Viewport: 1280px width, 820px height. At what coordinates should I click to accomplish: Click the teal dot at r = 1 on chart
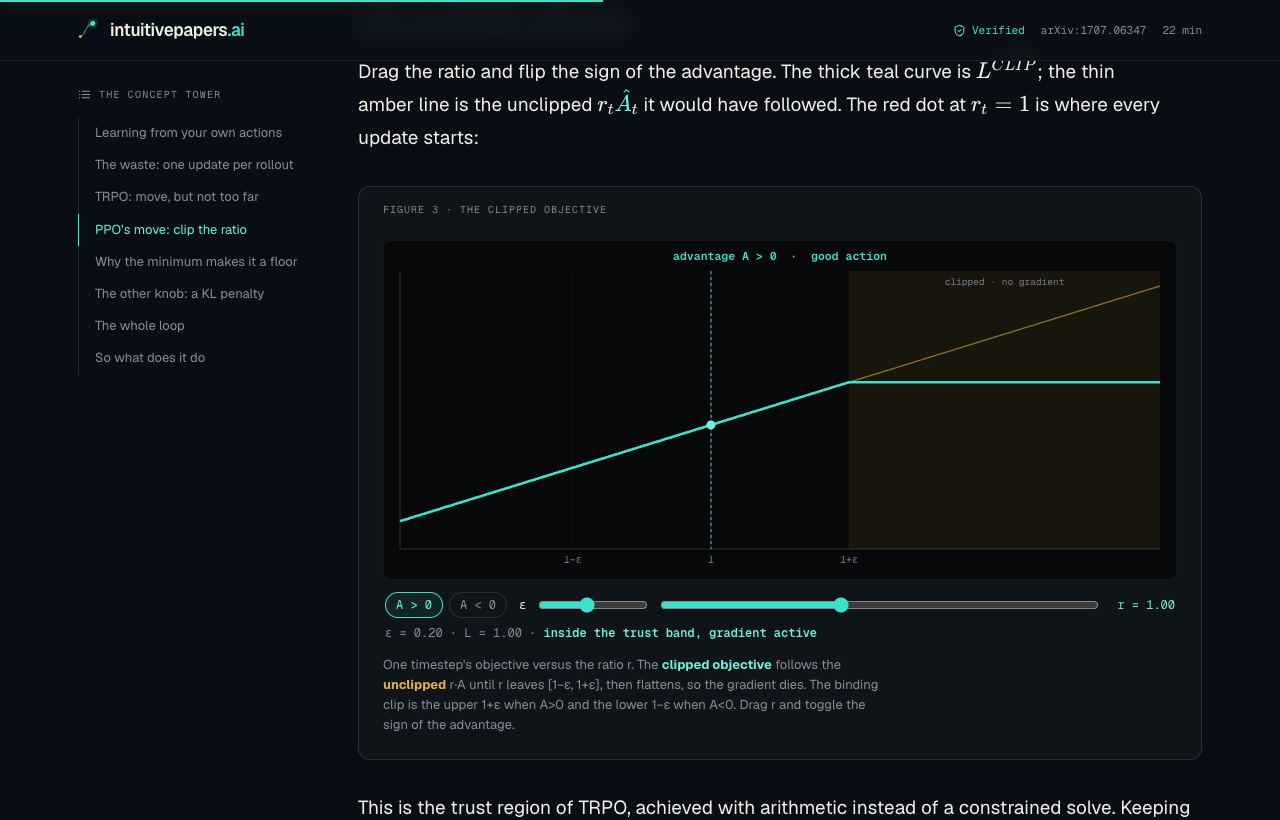pyautogui.click(x=711, y=425)
